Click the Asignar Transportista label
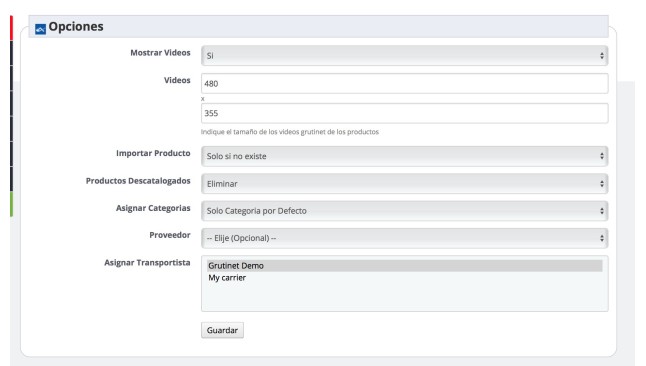Viewport: 646px width, 366px height. pyautogui.click(x=147, y=263)
